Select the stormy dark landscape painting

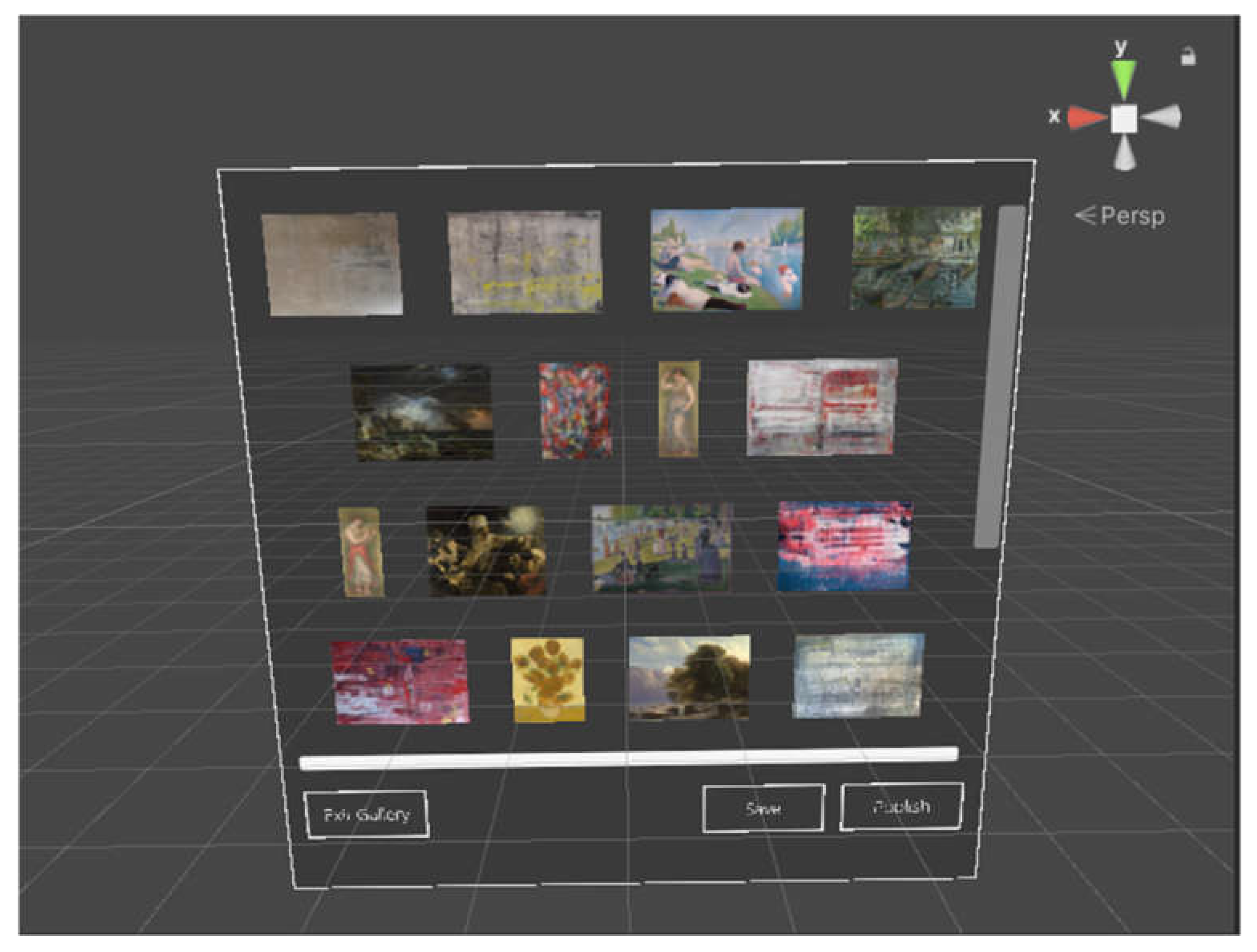pos(422,412)
